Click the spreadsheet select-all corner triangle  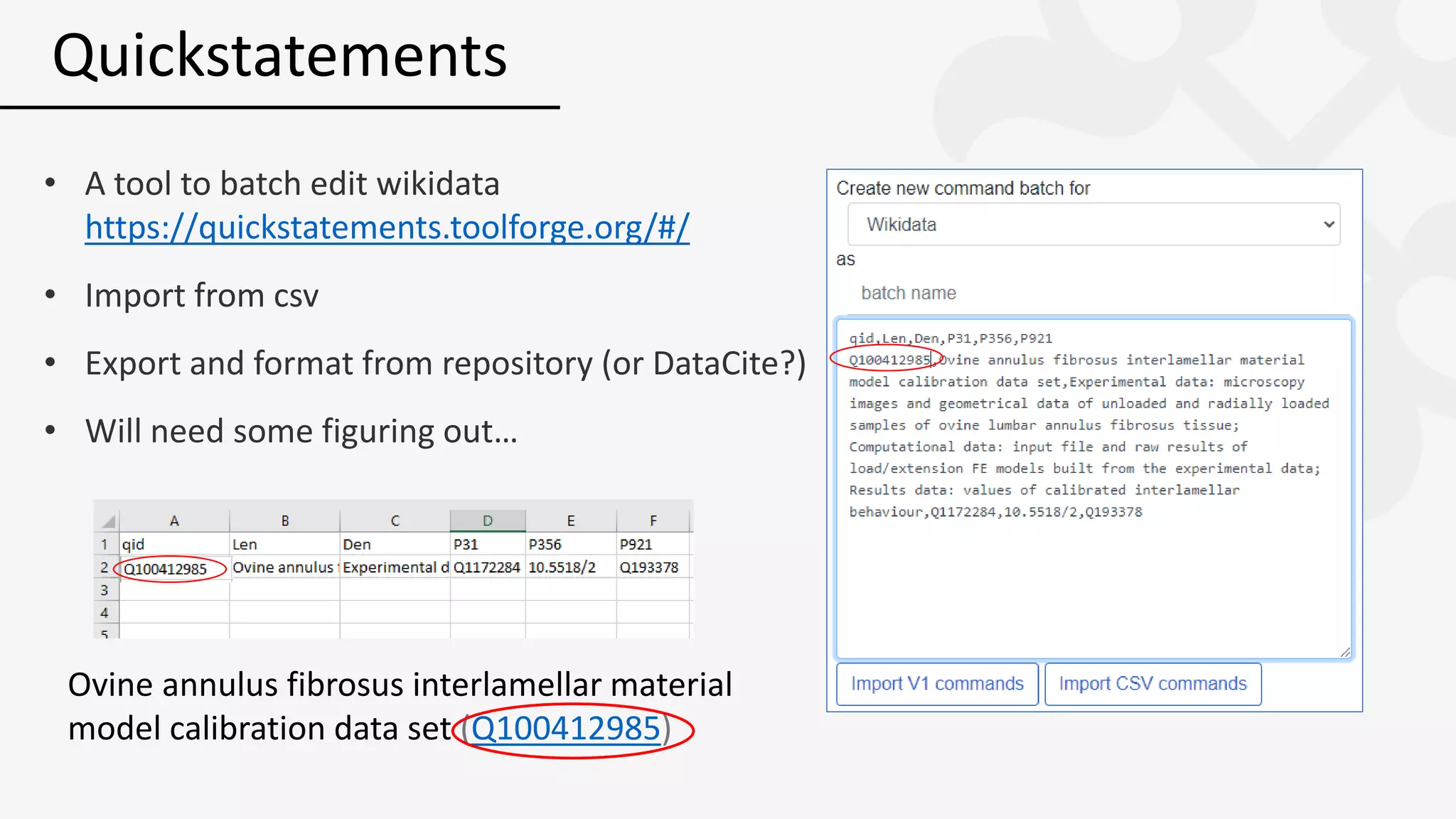[107, 521]
